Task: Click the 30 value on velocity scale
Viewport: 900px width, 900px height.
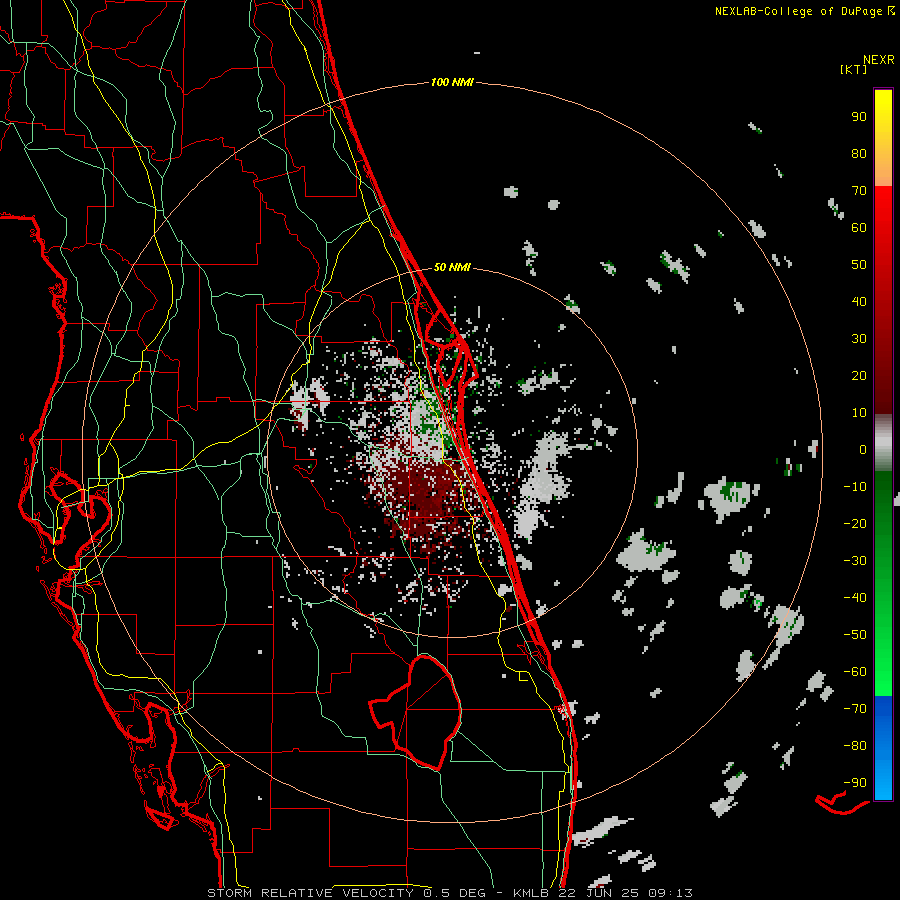Action: pos(859,339)
